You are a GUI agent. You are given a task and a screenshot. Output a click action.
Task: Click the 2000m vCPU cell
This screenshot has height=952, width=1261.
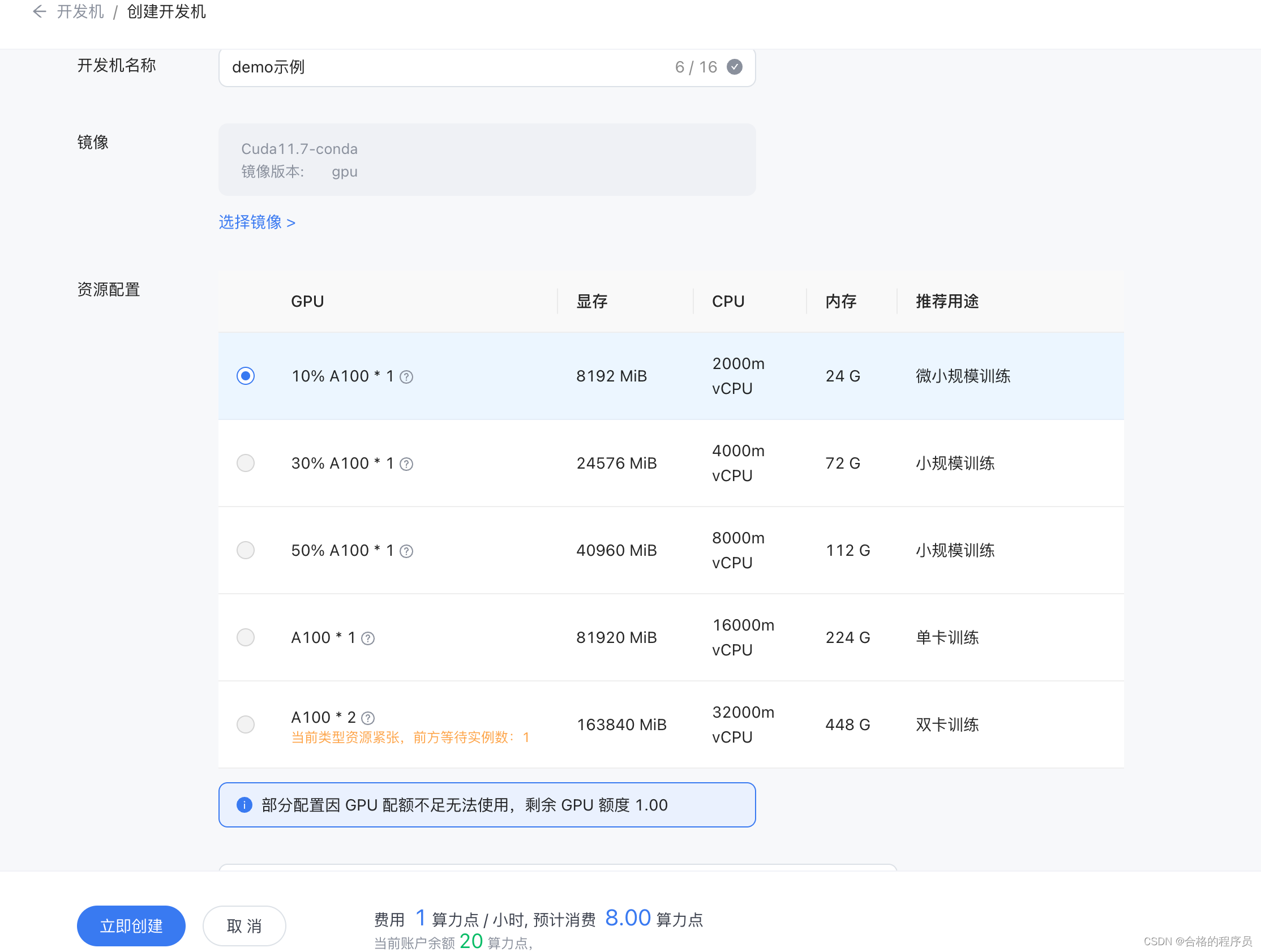click(738, 376)
